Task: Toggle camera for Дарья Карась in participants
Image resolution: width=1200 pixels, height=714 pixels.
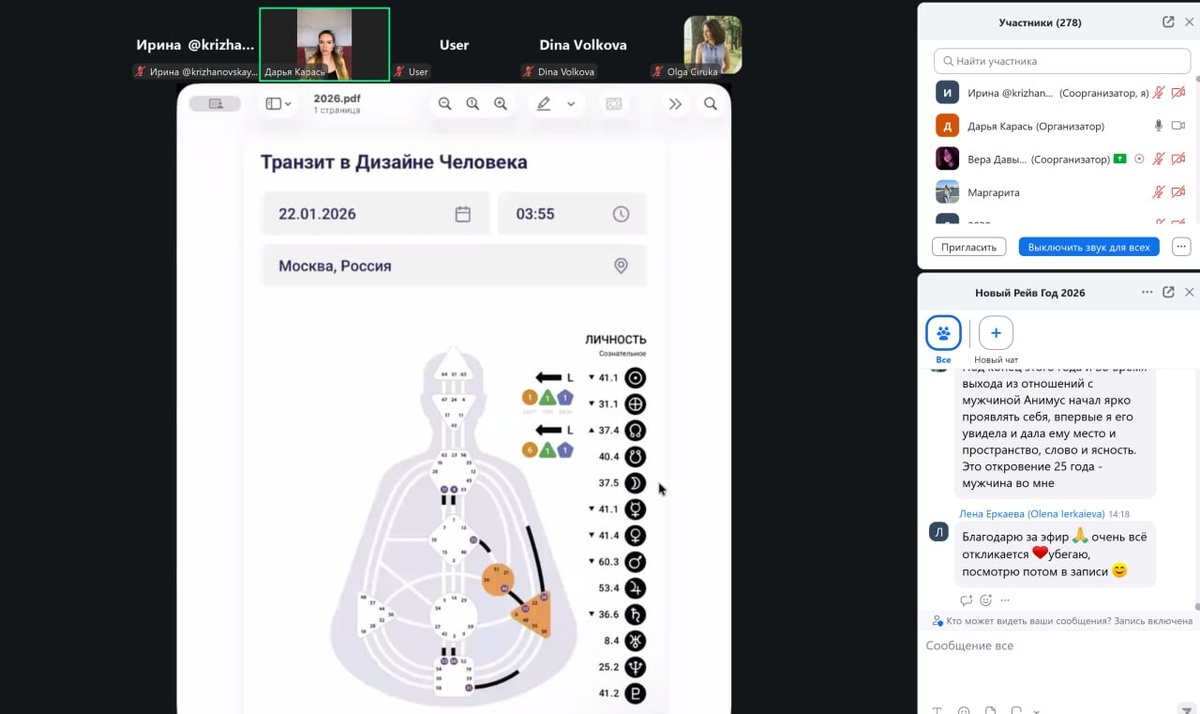Action: (x=1178, y=126)
